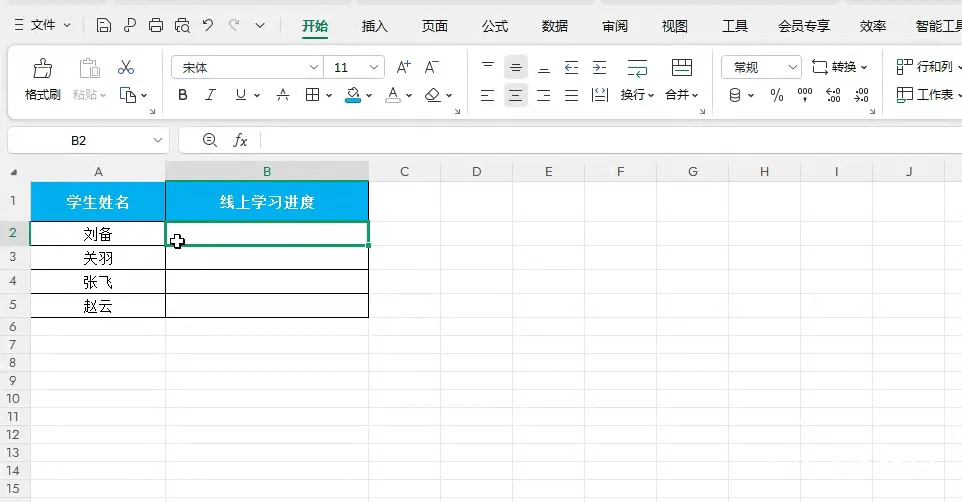Click the Copy icon
Viewport: 962px width, 502px height.
point(128,95)
